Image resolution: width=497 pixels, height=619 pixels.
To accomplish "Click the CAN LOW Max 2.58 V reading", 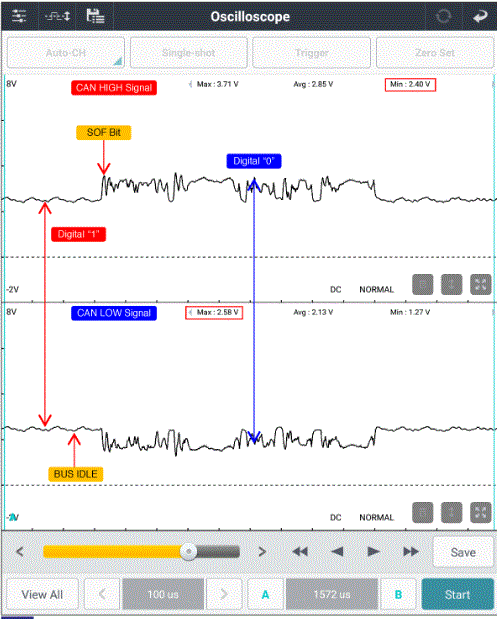I will [x=214, y=312].
